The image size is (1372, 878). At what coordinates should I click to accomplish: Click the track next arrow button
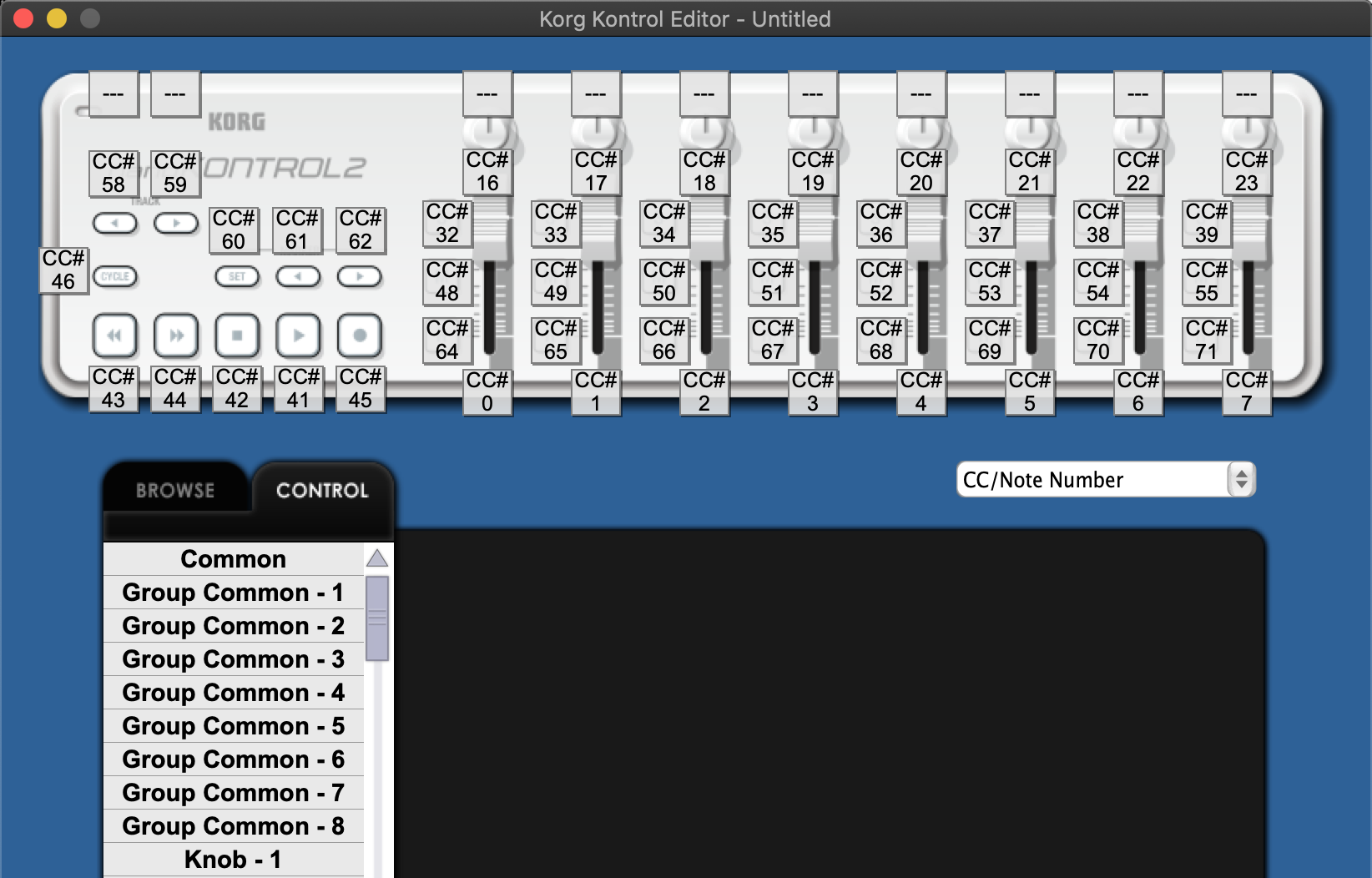pyautogui.click(x=176, y=224)
